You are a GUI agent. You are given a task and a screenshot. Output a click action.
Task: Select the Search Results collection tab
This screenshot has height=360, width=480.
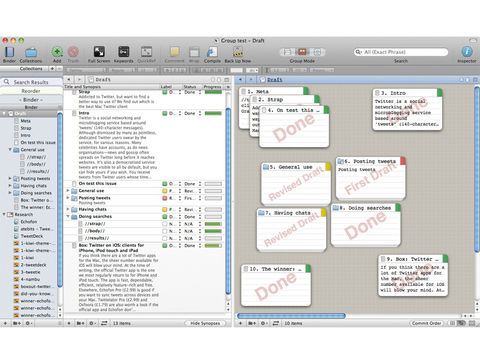[x=31, y=82]
